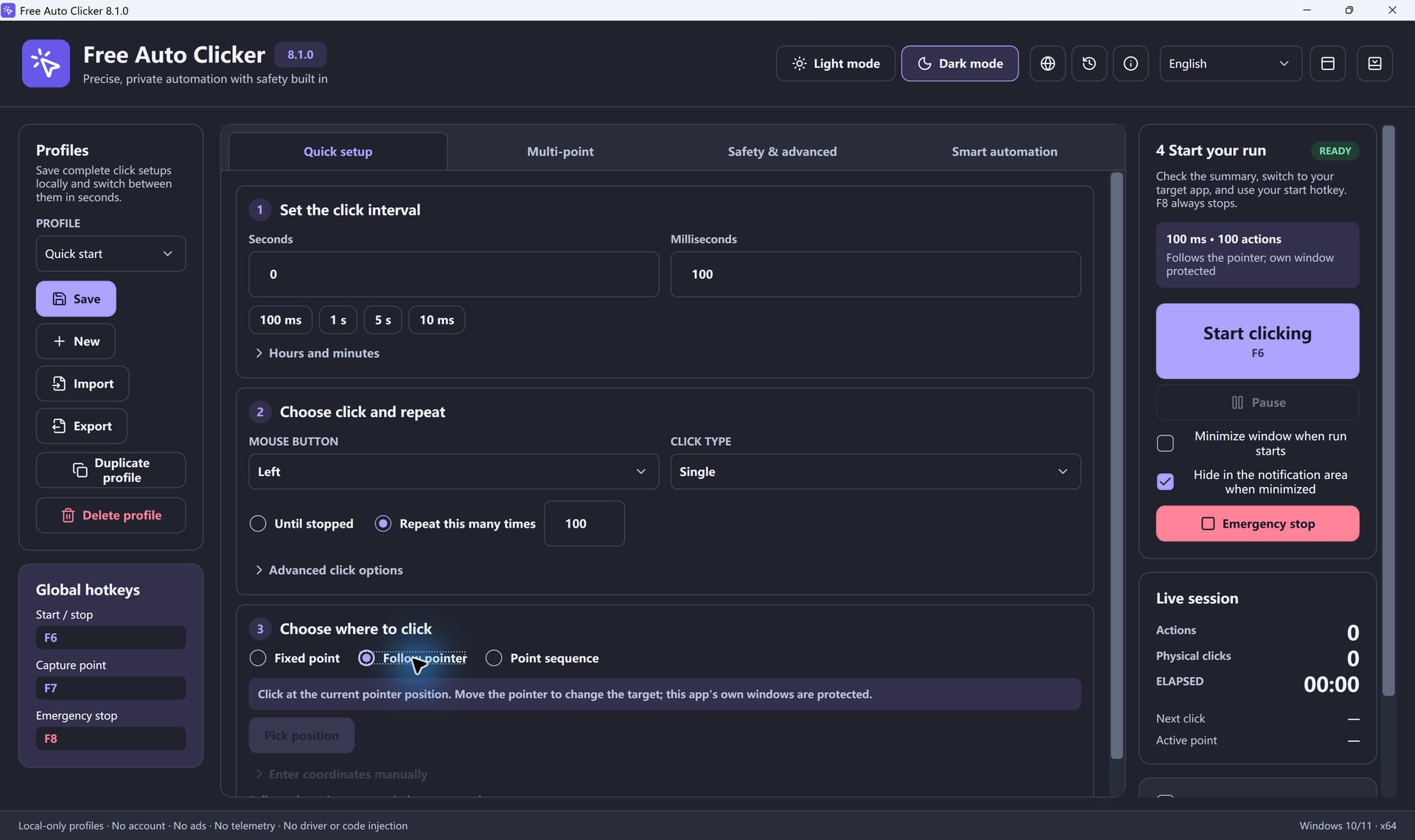
Task: Switch to the Multi-point tab
Action: tap(560, 151)
